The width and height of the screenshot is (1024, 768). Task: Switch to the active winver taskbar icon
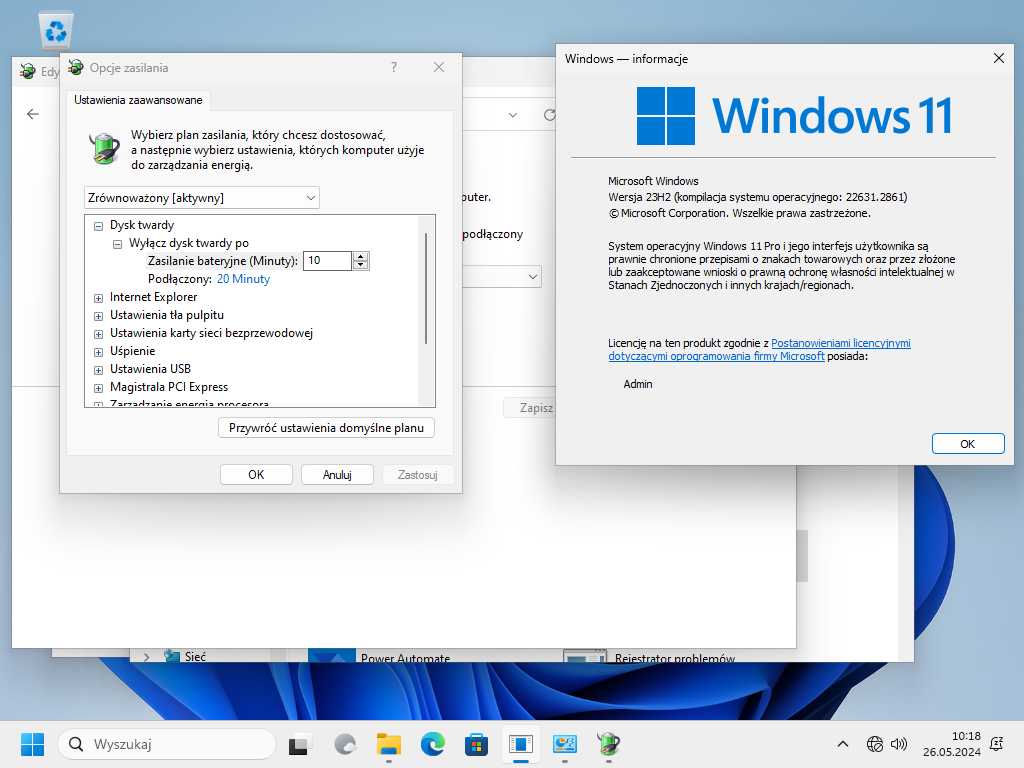(x=520, y=744)
